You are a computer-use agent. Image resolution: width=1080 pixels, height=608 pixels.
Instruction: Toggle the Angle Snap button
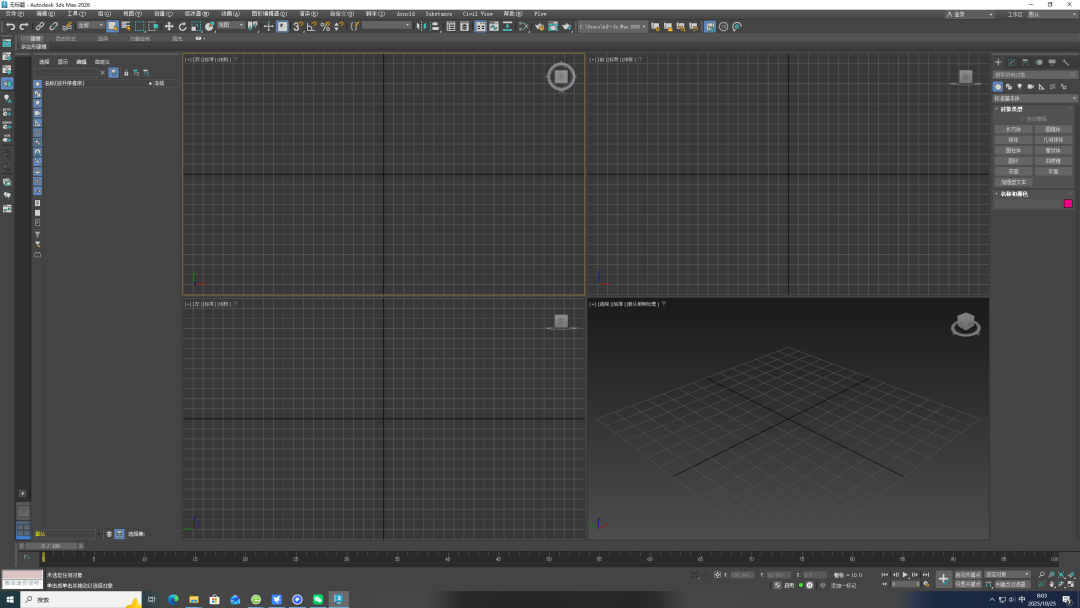[311, 26]
